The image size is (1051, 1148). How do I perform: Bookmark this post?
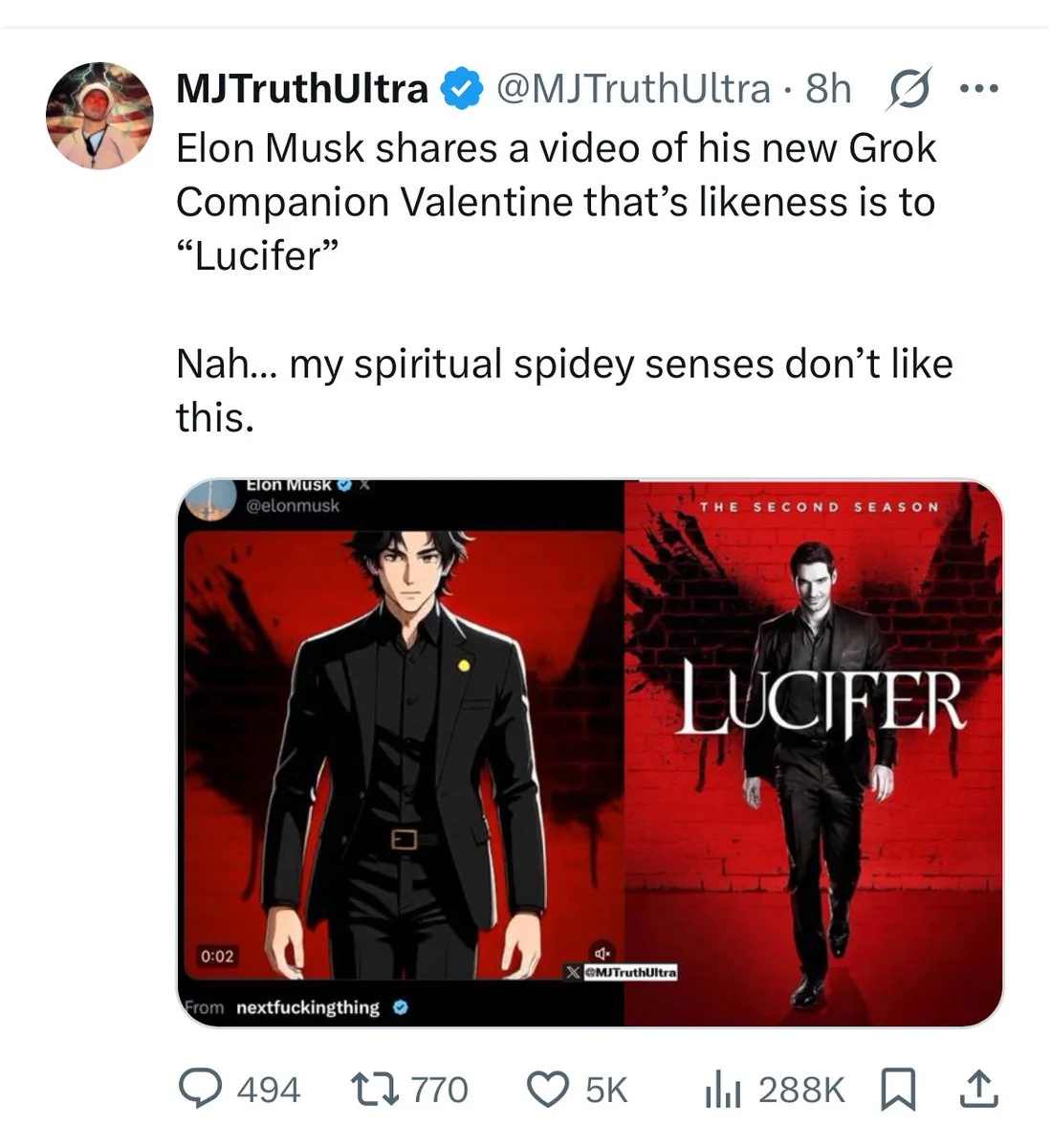point(898,1089)
